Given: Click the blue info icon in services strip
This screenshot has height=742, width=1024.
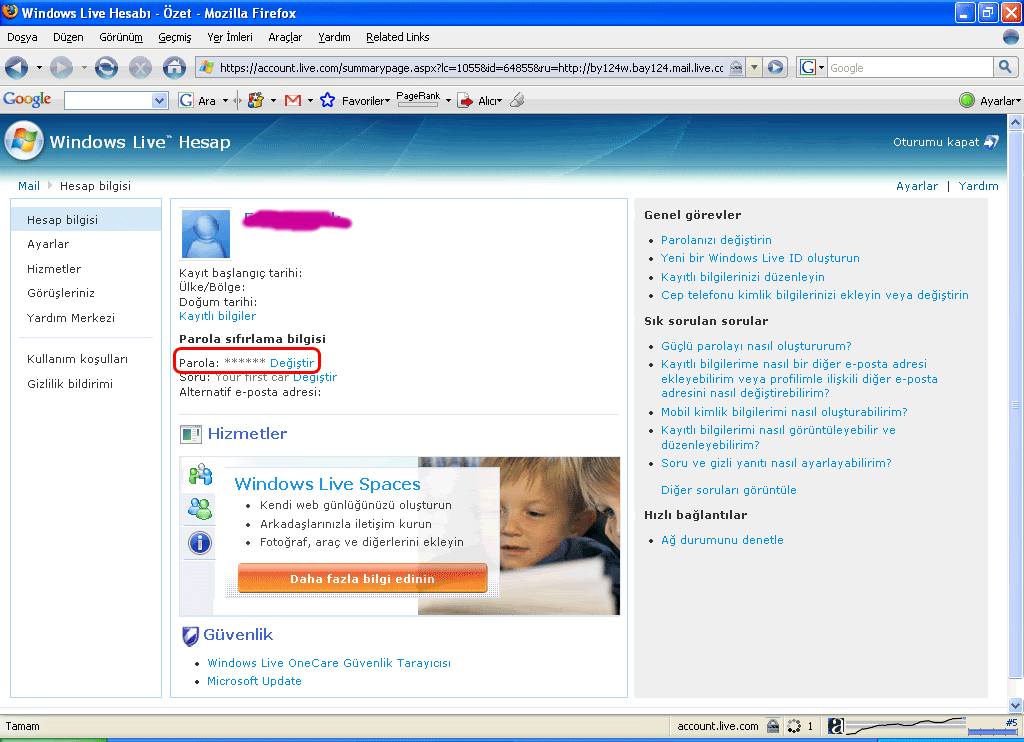Looking at the screenshot, I should coord(200,543).
